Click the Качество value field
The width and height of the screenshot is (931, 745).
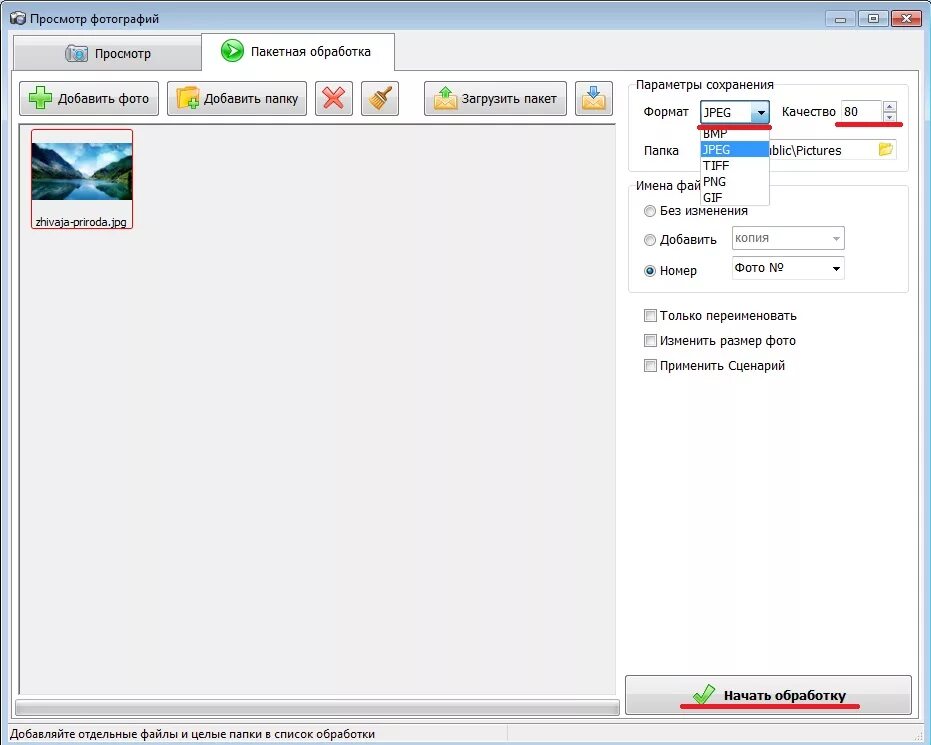point(862,112)
